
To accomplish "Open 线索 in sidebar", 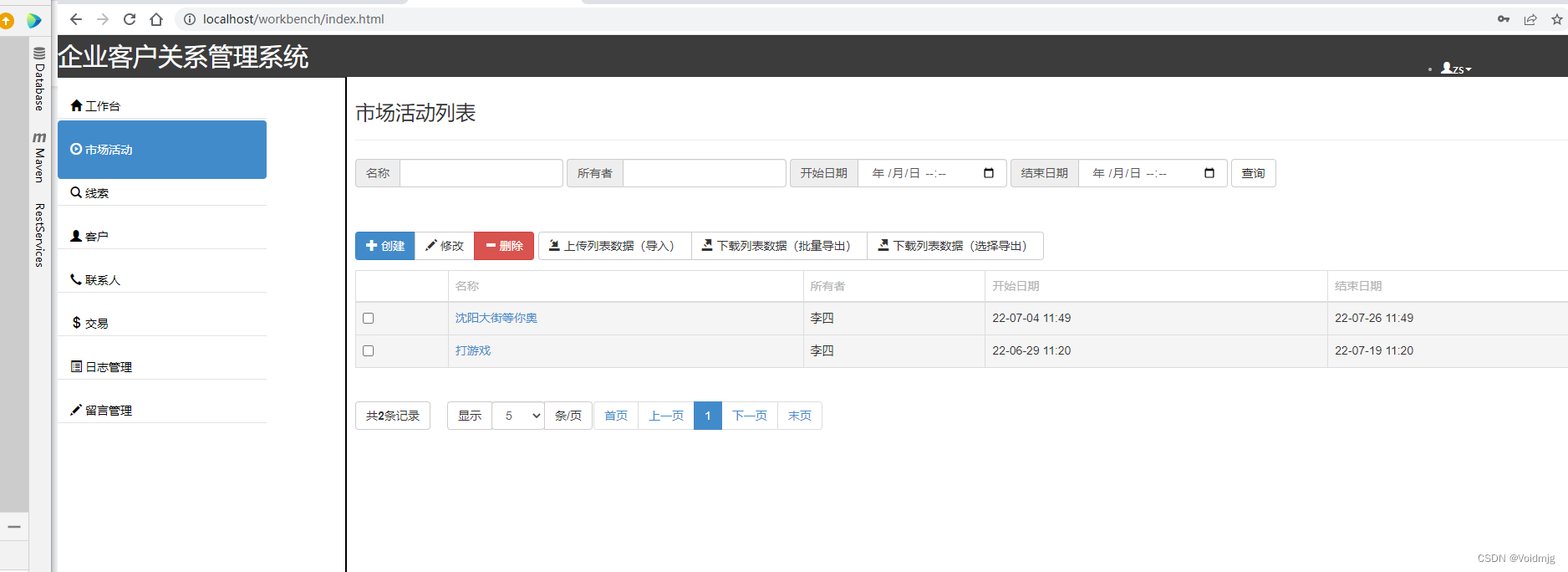I will (x=89, y=193).
